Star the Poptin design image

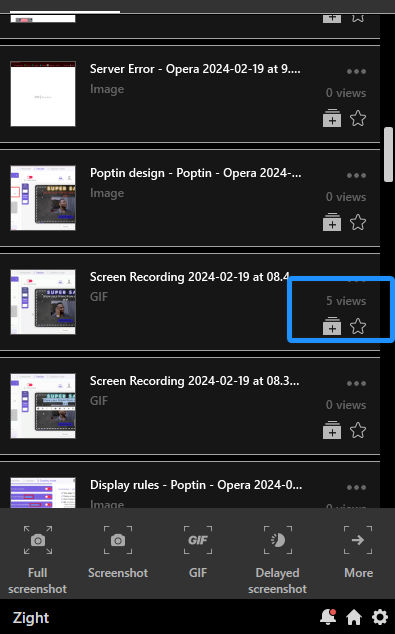[x=358, y=222]
